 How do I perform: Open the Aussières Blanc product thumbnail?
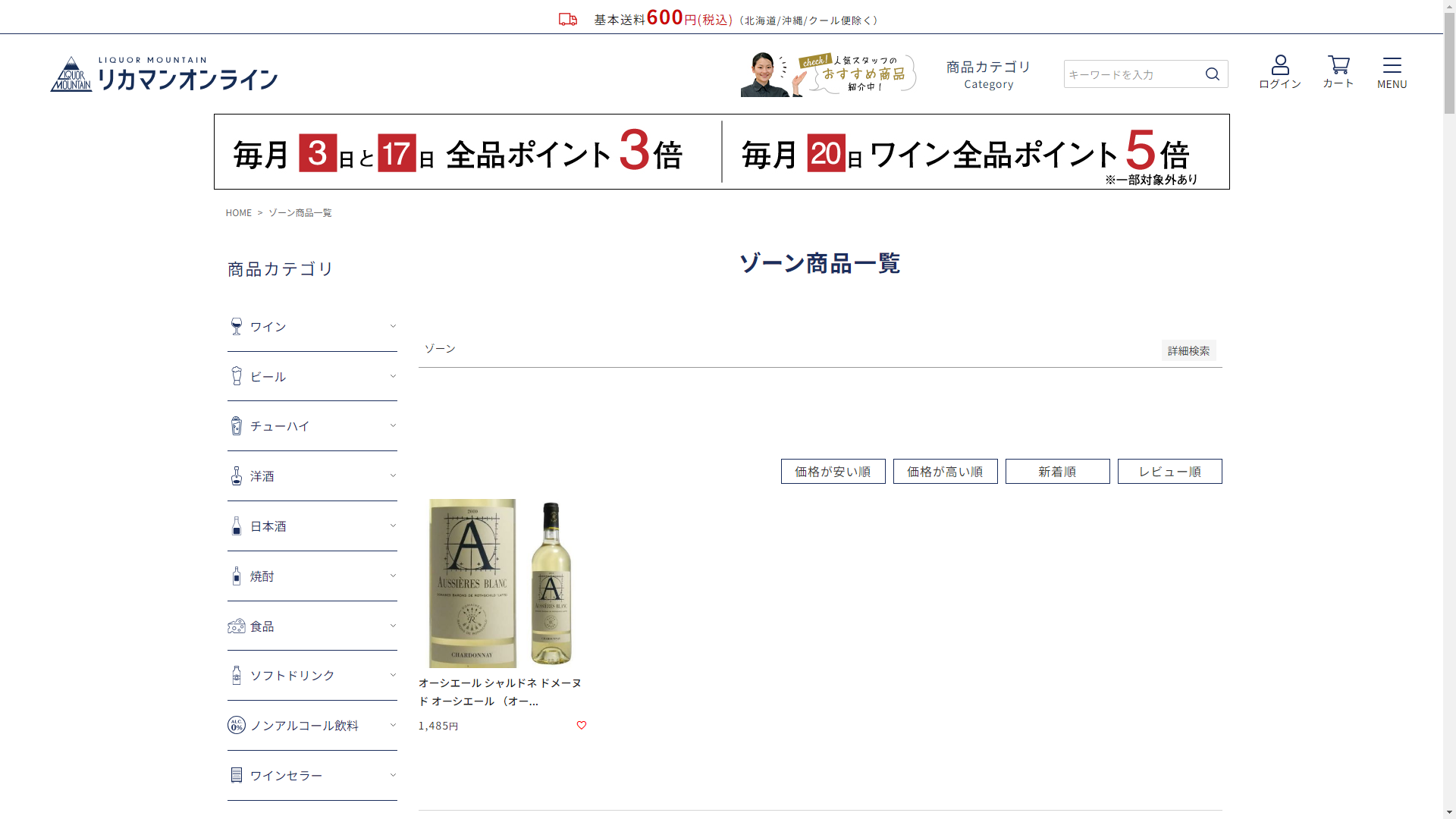[502, 583]
